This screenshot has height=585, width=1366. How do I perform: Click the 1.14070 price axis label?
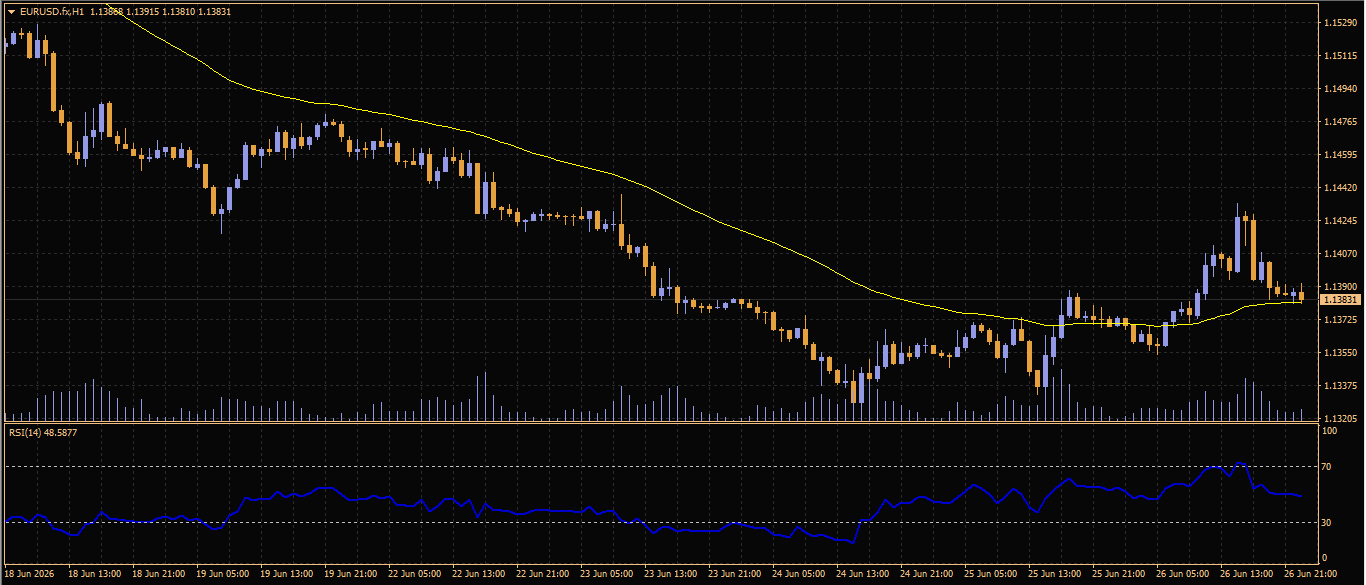tap(1339, 253)
